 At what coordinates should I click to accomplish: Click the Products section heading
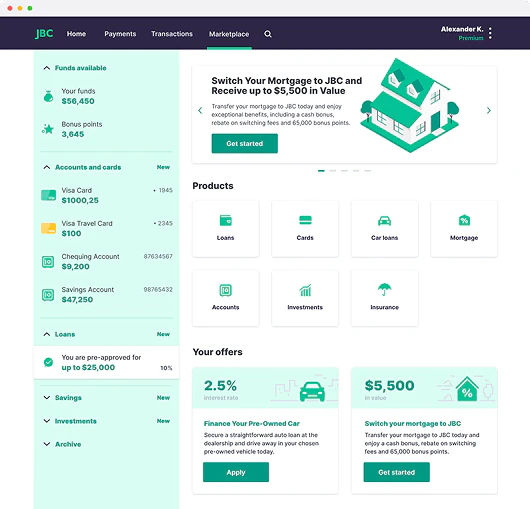point(213,186)
